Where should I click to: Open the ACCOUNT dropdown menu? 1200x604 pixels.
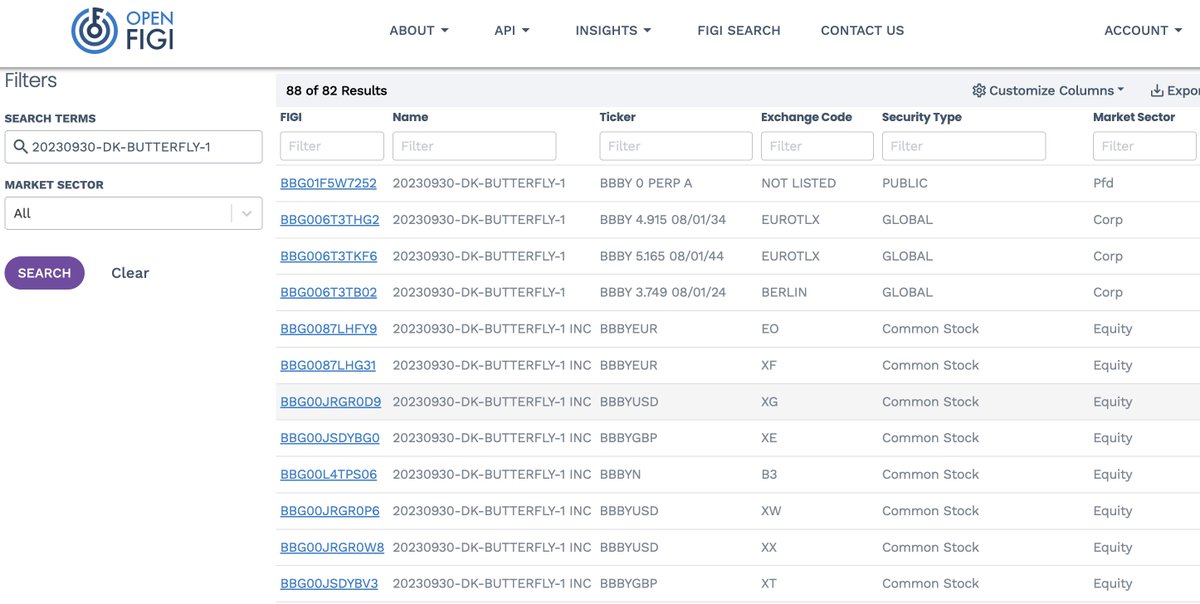[1143, 30]
